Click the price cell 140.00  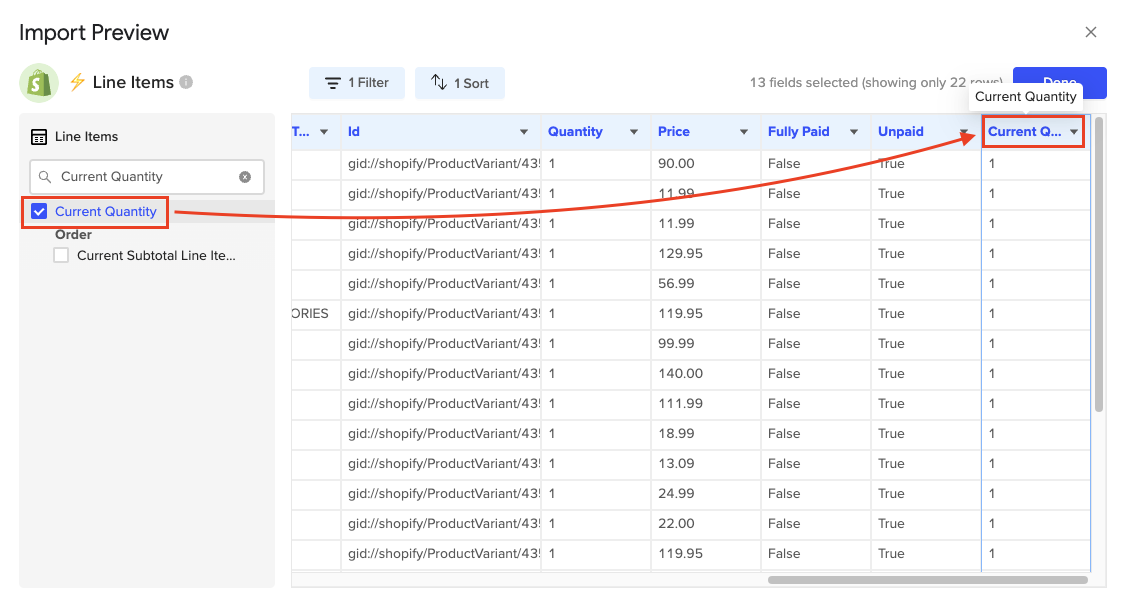(x=706, y=374)
